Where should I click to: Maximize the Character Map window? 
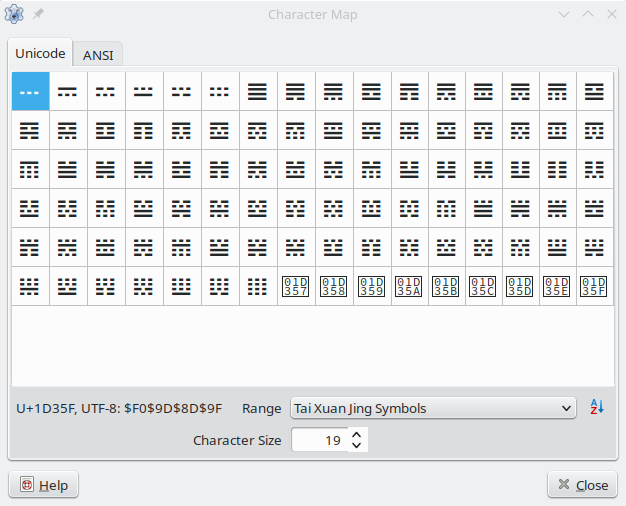(x=587, y=15)
